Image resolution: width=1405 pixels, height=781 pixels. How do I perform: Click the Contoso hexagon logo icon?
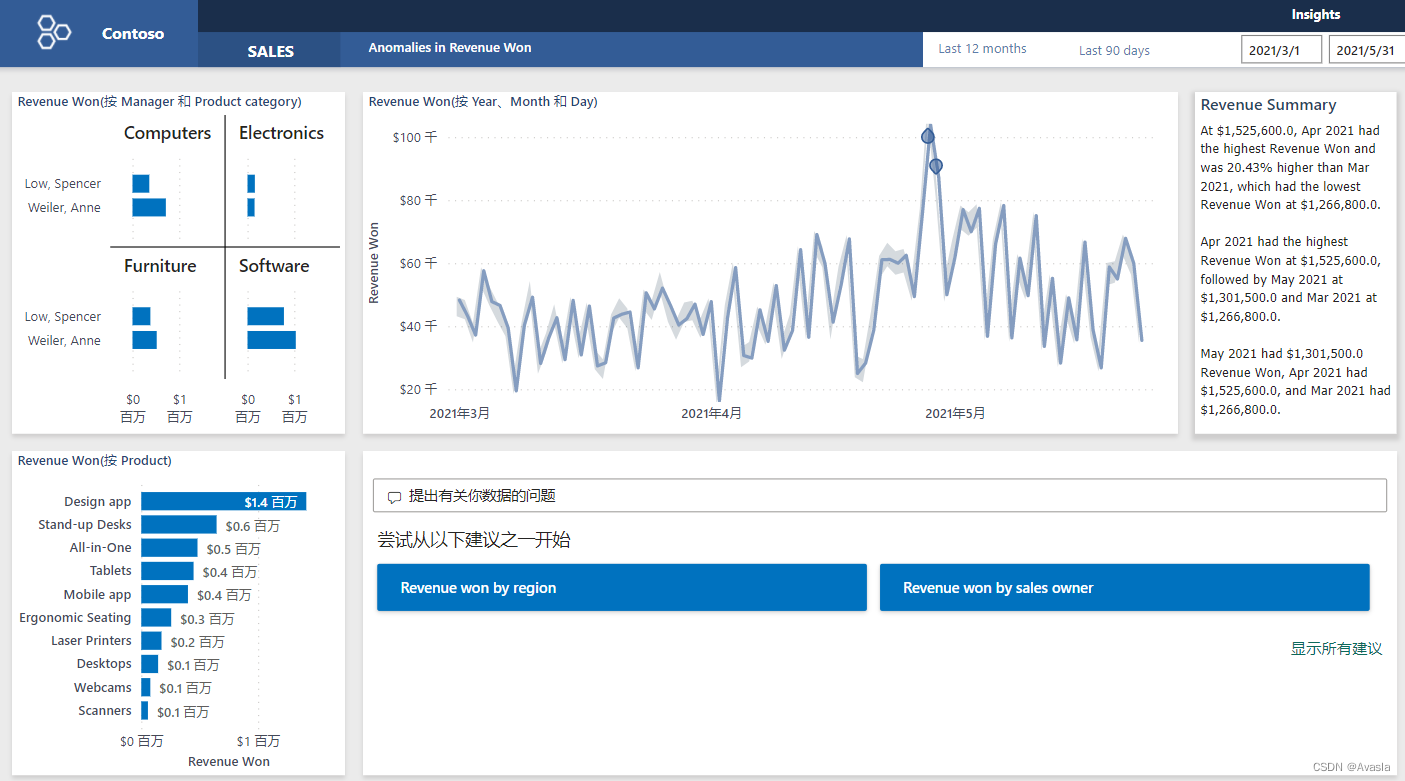[x=54, y=32]
